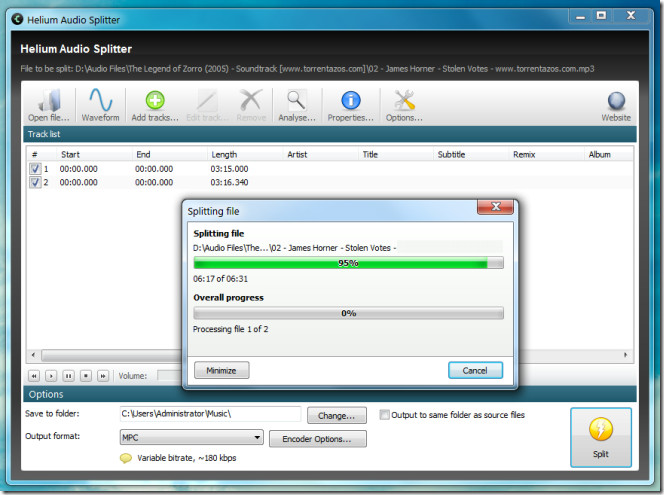Image resolution: width=664 pixels, height=495 pixels.
Task: Click the yellow bitrate hint bubble icon
Action: point(126,458)
